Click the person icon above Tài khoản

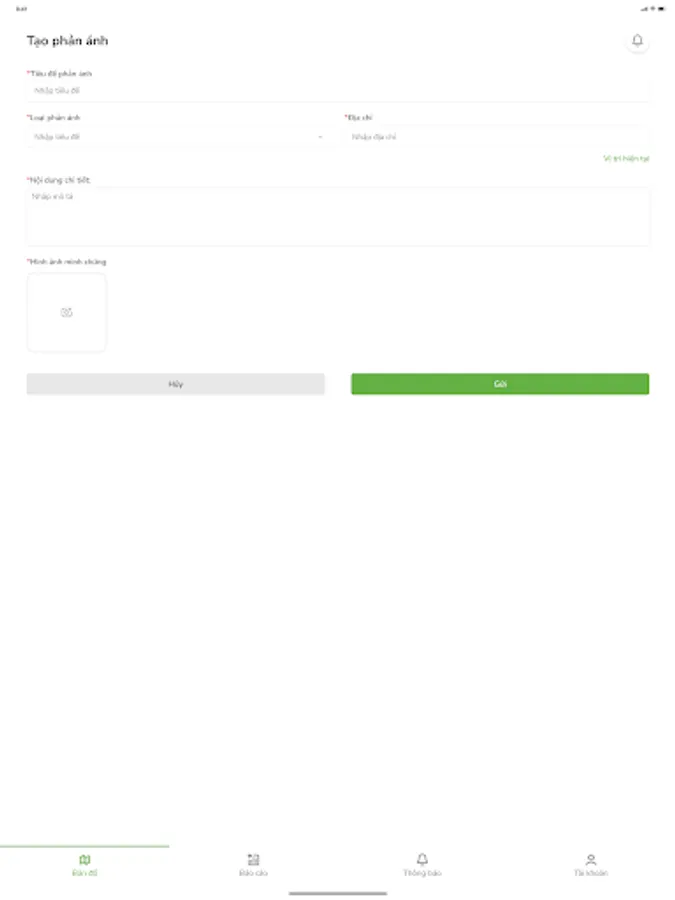tap(590, 857)
